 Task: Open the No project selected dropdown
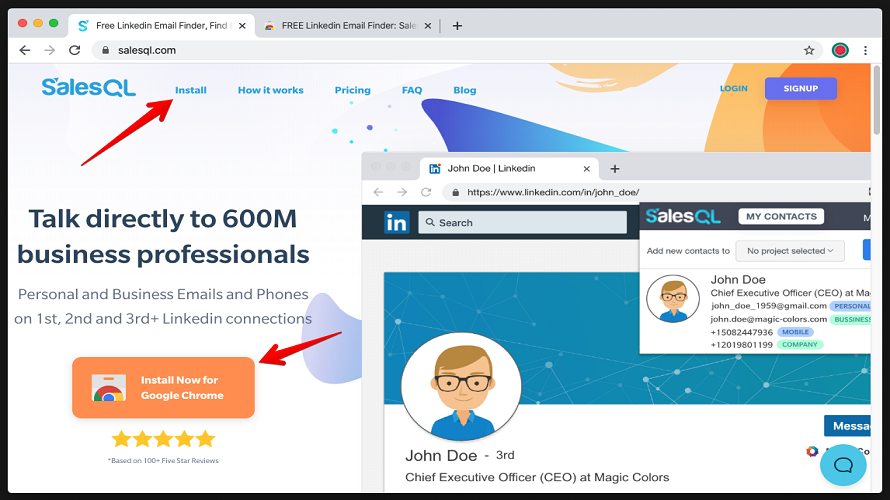click(x=790, y=250)
